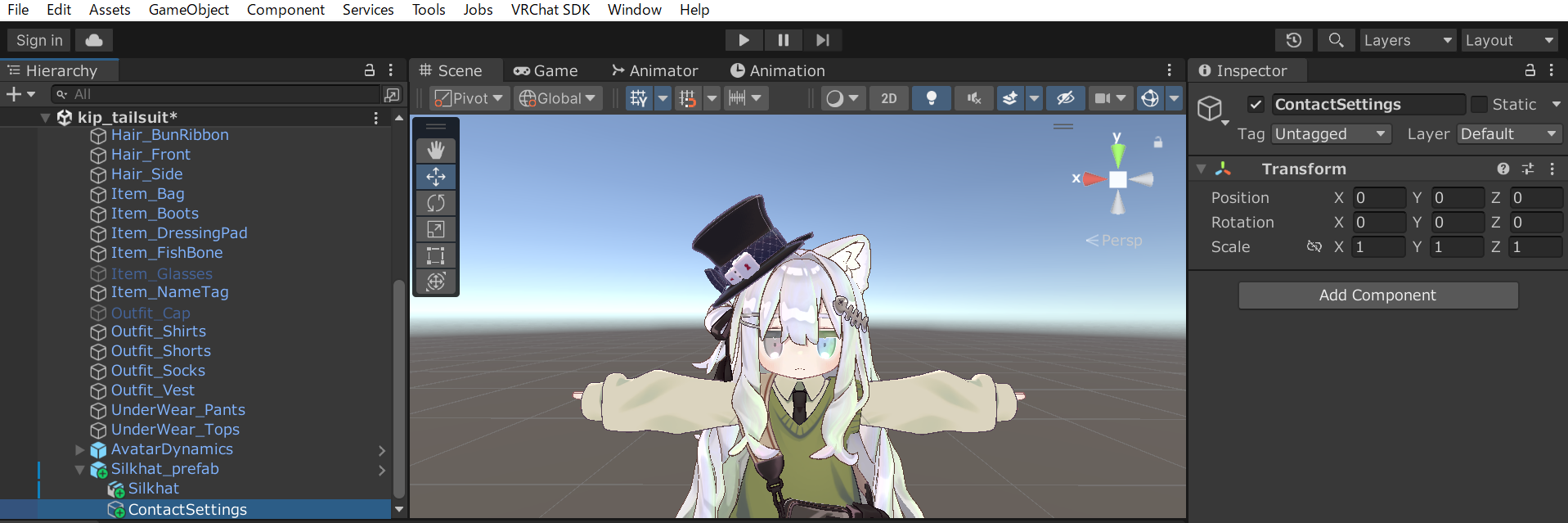Click the Sign in button
The image size is (1568, 523).
tap(39, 40)
